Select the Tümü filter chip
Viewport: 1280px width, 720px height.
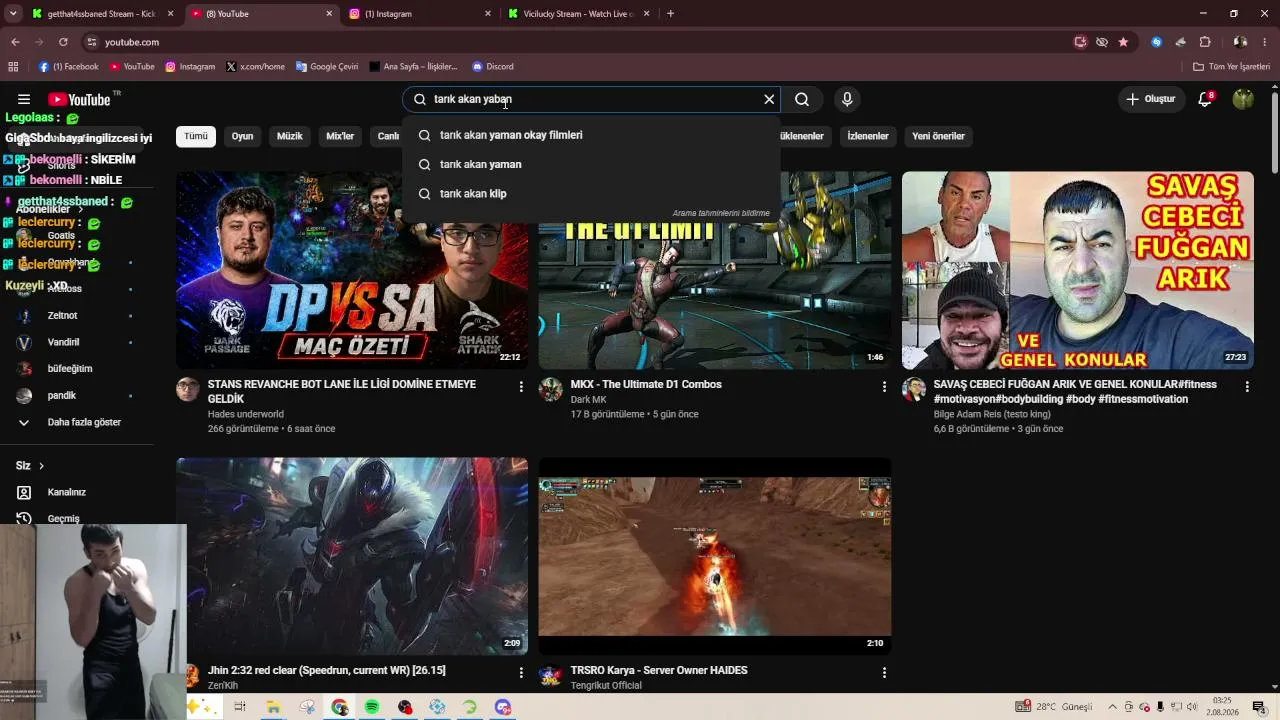196,136
